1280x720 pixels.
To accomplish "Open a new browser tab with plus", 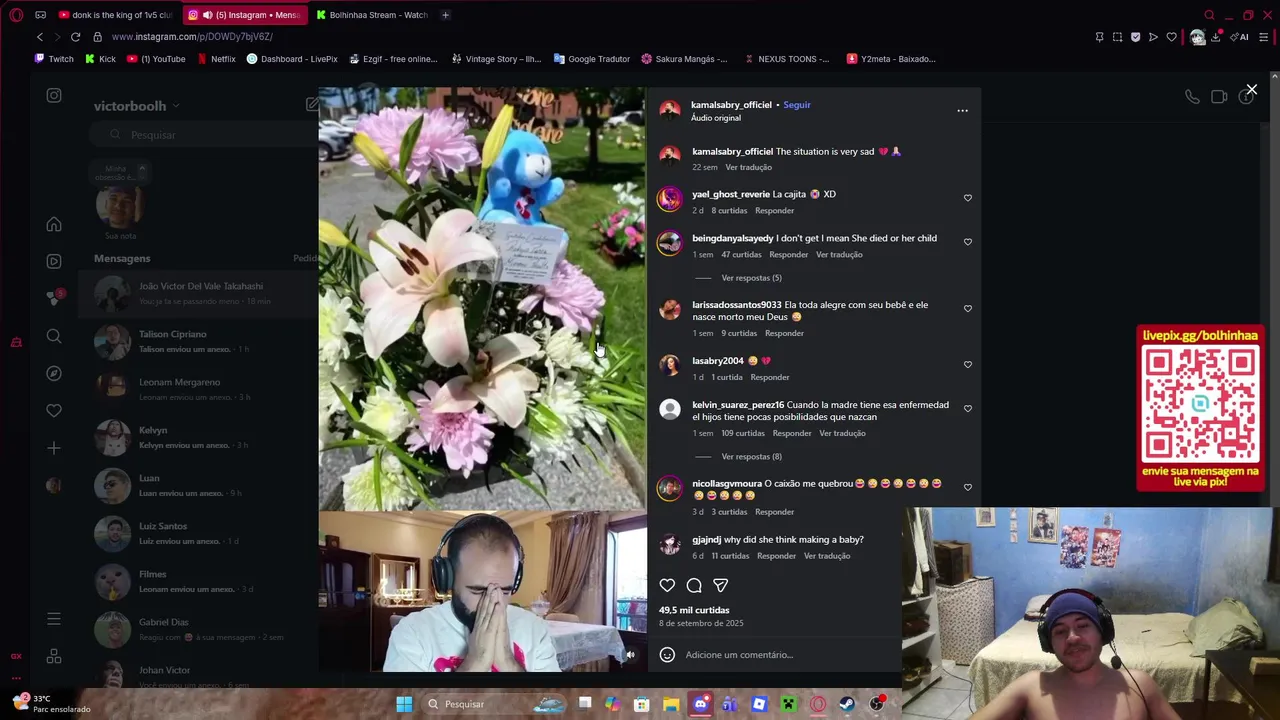I will pyautogui.click(x=445, y=15).
